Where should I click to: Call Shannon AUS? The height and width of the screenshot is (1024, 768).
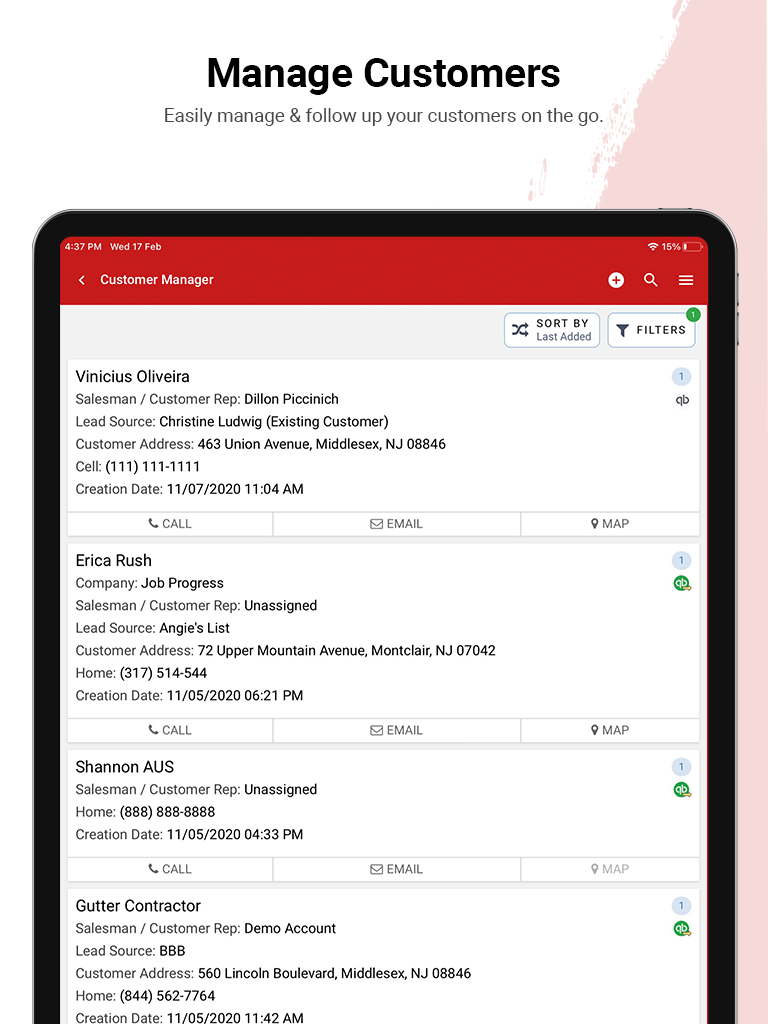point(170,869)
